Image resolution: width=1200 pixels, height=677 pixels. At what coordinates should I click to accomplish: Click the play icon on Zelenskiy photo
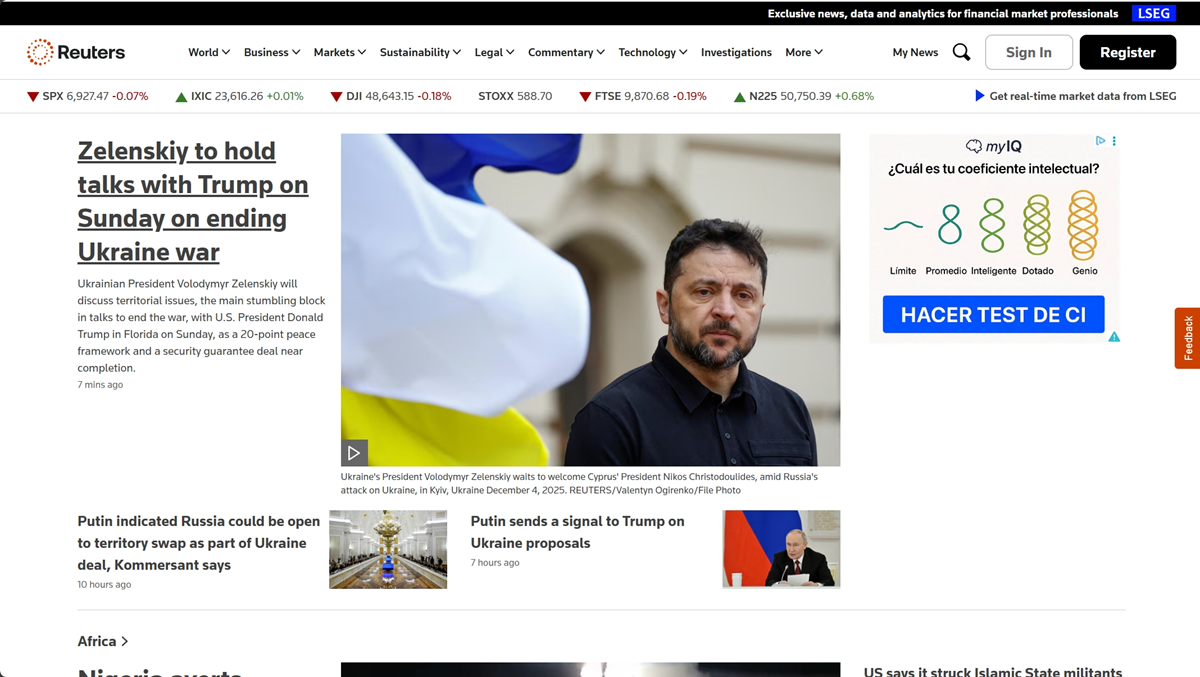pyautogui.click(x=354, y=453)
